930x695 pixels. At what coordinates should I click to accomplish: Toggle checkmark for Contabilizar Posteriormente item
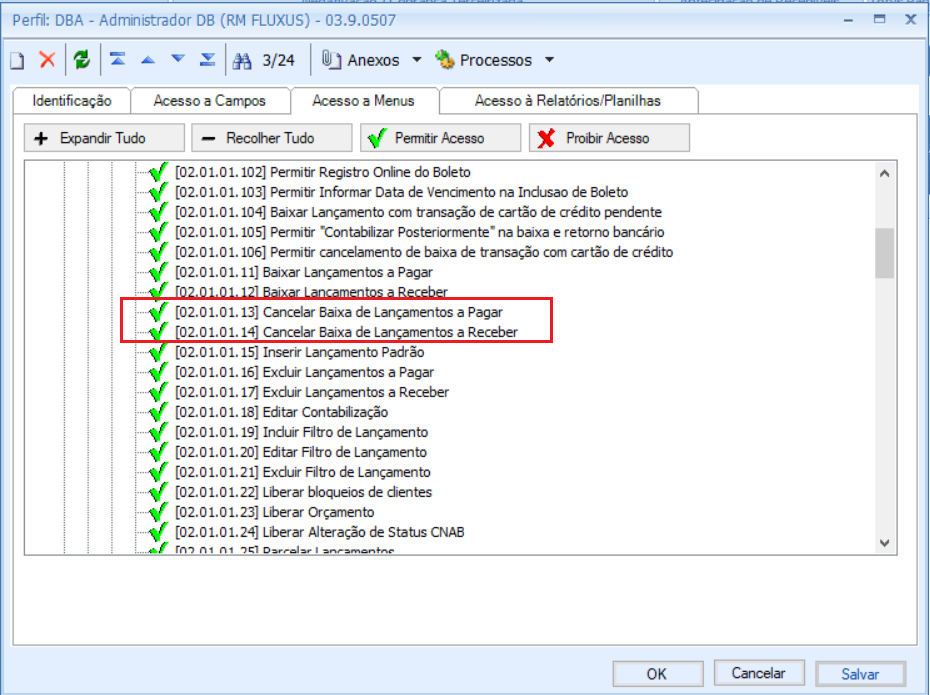click(x=158, y=232)
